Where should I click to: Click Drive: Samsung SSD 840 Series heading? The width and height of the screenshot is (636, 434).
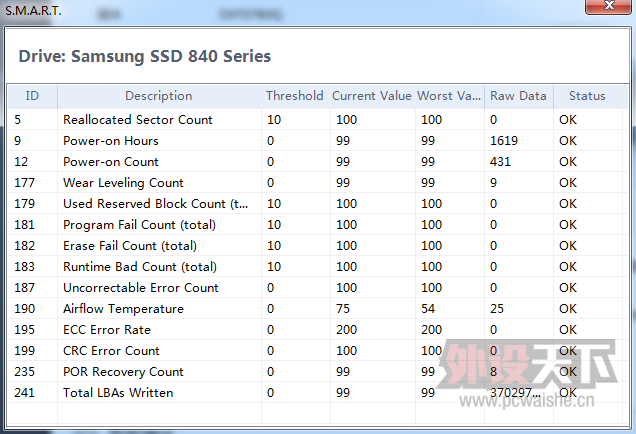[145, 56]
